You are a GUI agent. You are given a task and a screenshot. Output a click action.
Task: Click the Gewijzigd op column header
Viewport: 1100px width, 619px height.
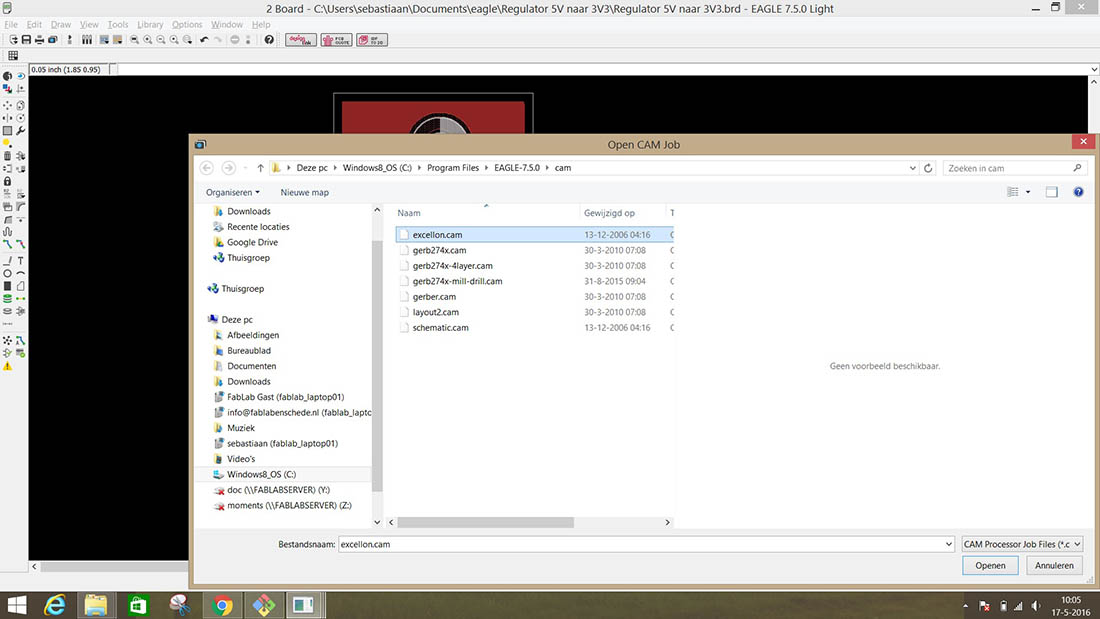tap(609, 213)
